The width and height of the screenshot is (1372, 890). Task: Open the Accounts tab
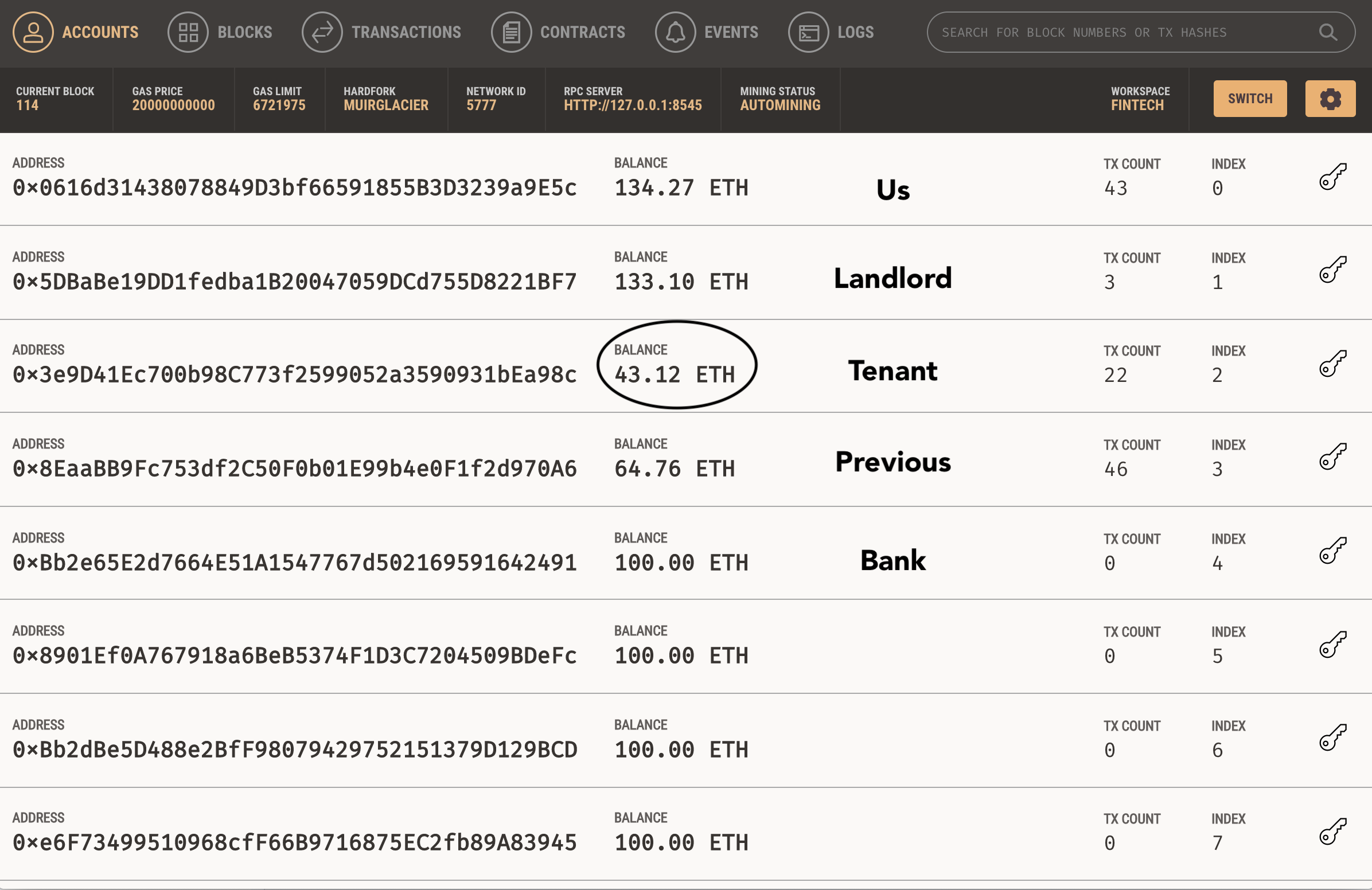click(x=76, y=32)
